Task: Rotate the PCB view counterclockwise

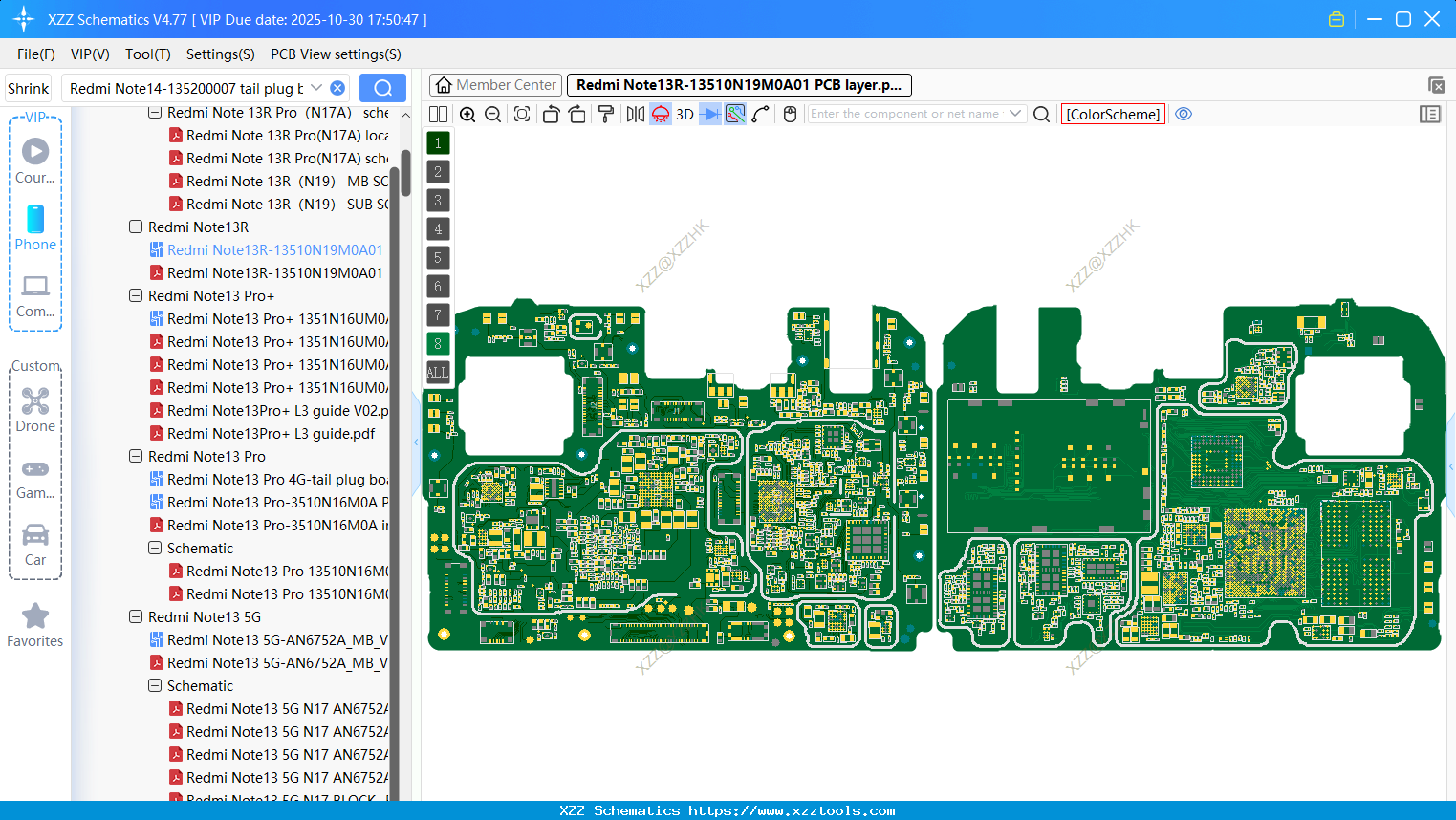Action: tap(550, 114)
